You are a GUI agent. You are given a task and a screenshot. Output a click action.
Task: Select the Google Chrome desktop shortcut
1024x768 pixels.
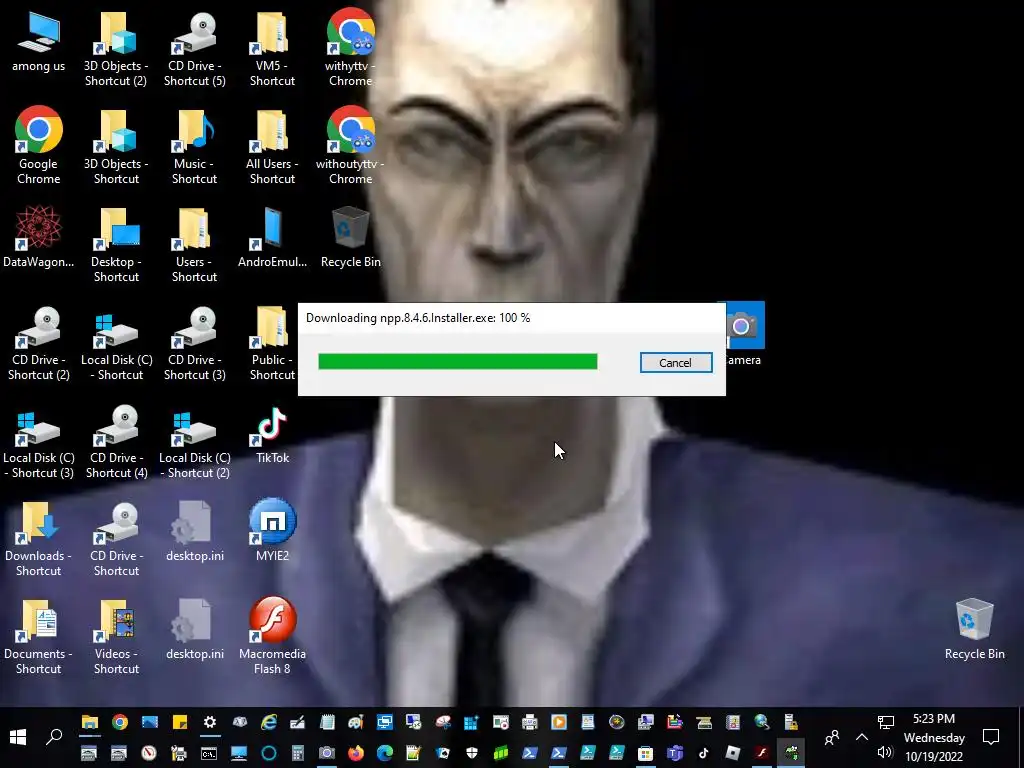[39, 145]
